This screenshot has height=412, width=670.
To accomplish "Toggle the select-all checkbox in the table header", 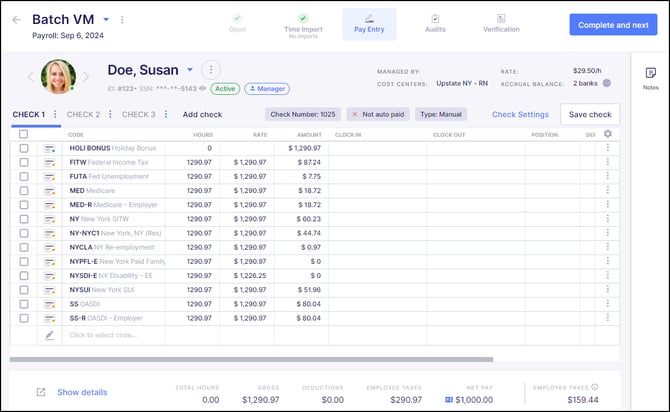I will (24, 134).
